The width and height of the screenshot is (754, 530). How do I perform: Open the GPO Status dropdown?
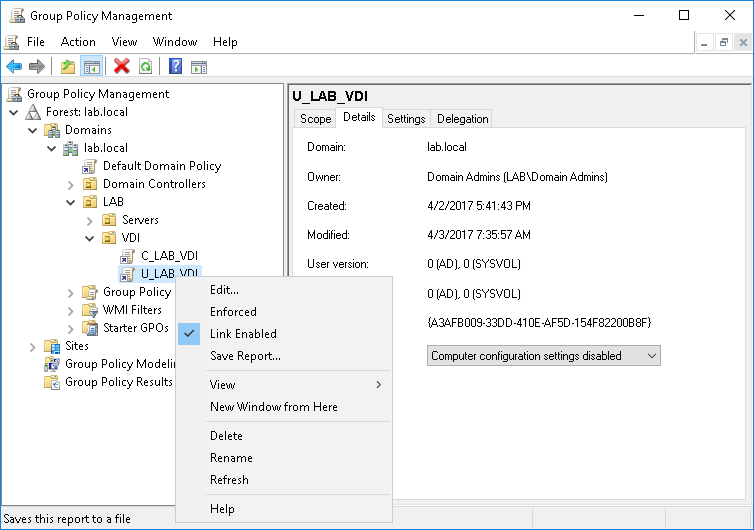[543, 356]
